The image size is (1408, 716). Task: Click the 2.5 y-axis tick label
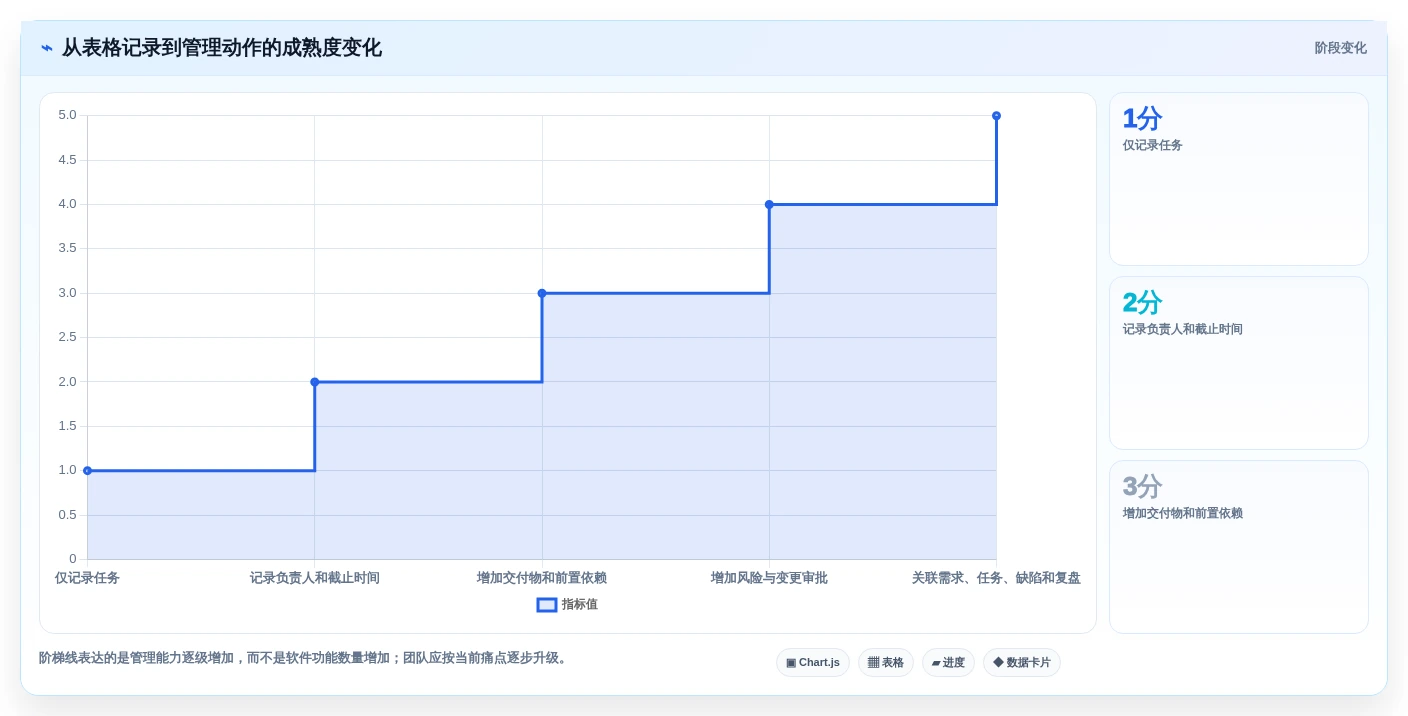(x=67, y=337)
